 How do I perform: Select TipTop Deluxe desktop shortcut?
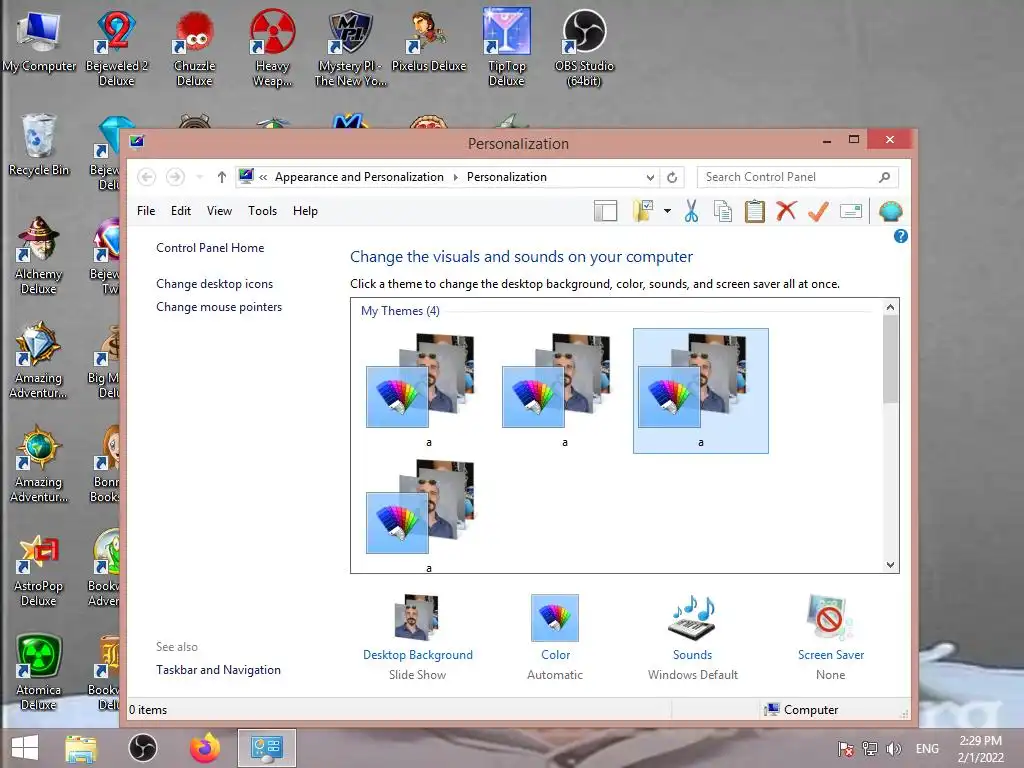(506, 47)
